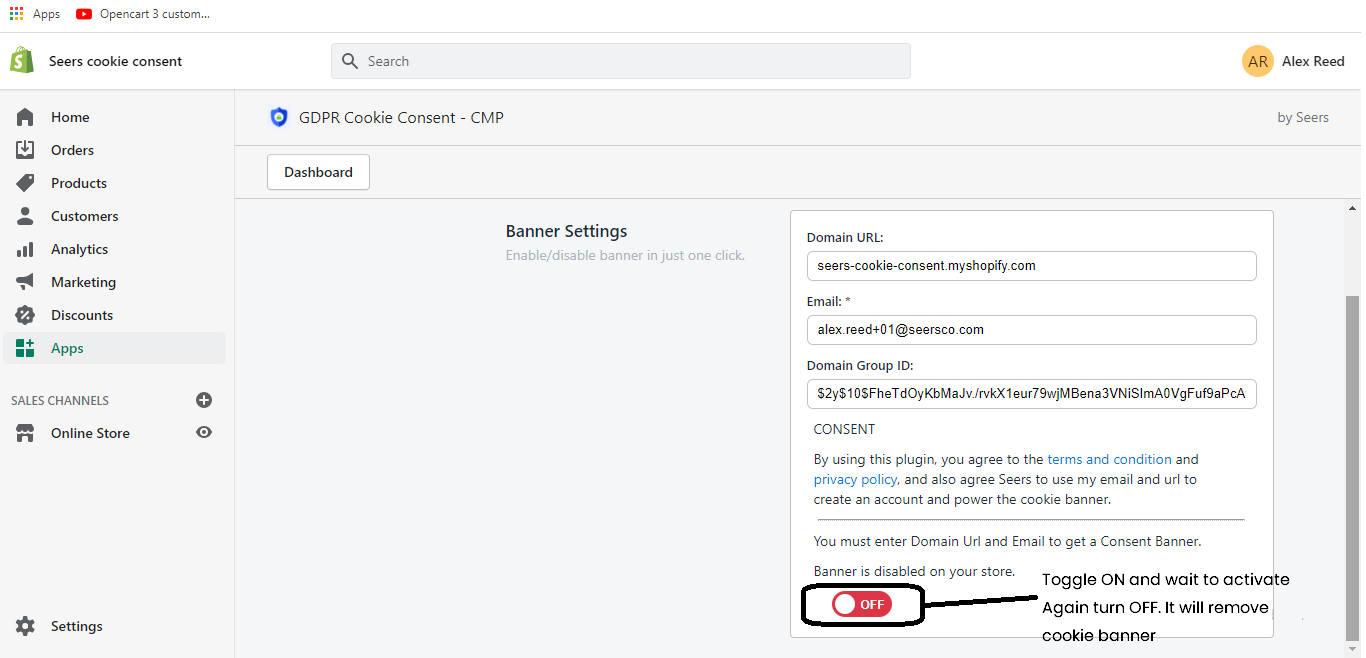Open the Apps grid icon in bookmarks bar
This screenshot has width=1366, height=658.
click(16, 14)
